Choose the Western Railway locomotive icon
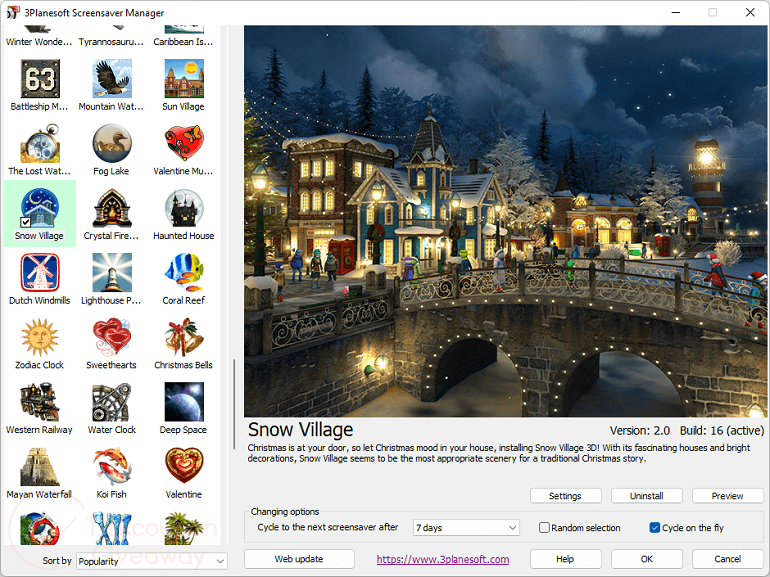The height and width of the screenshot is (577, 770). (x=40, y=402)
